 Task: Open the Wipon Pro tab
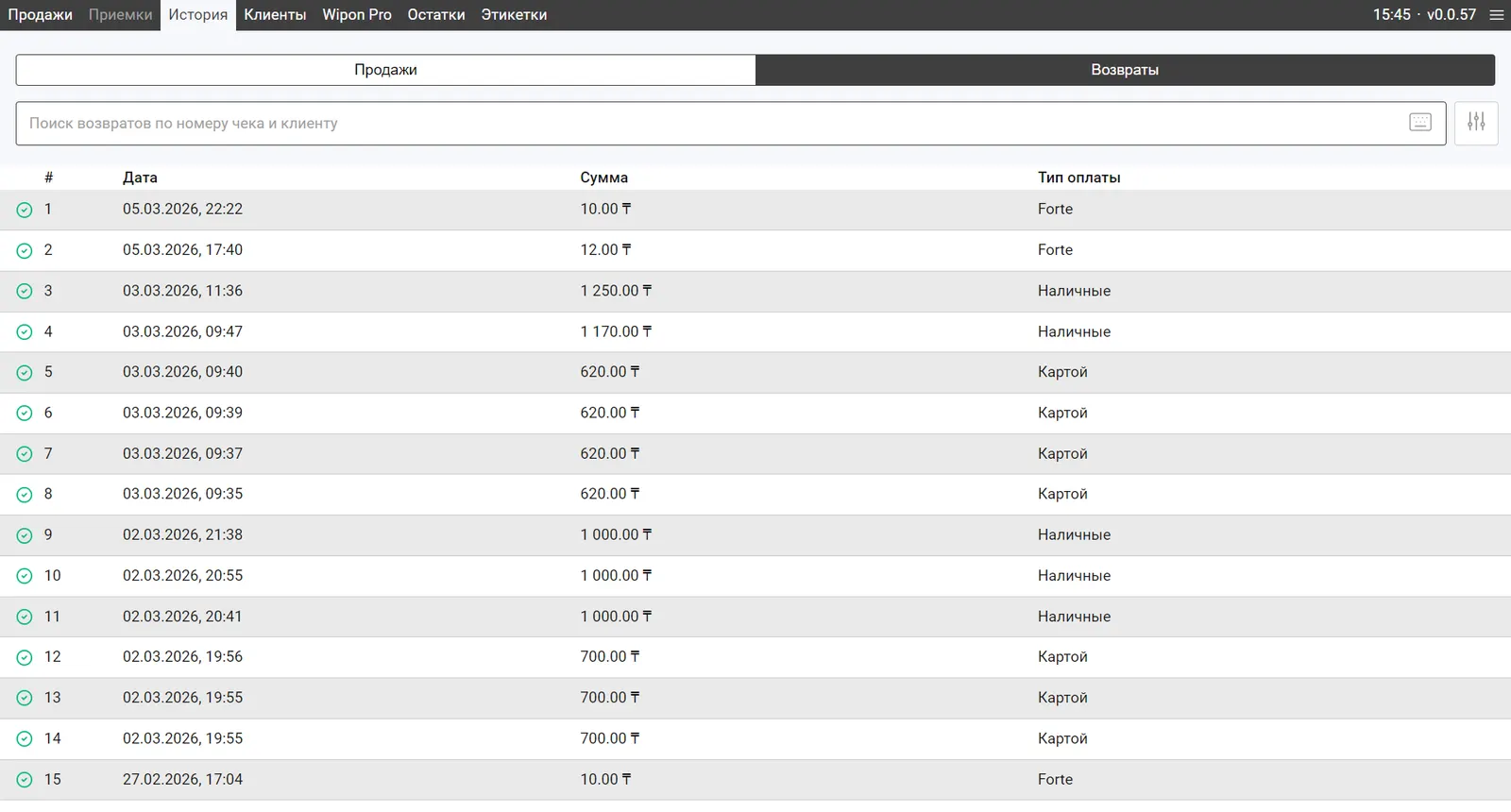(356, 15)
